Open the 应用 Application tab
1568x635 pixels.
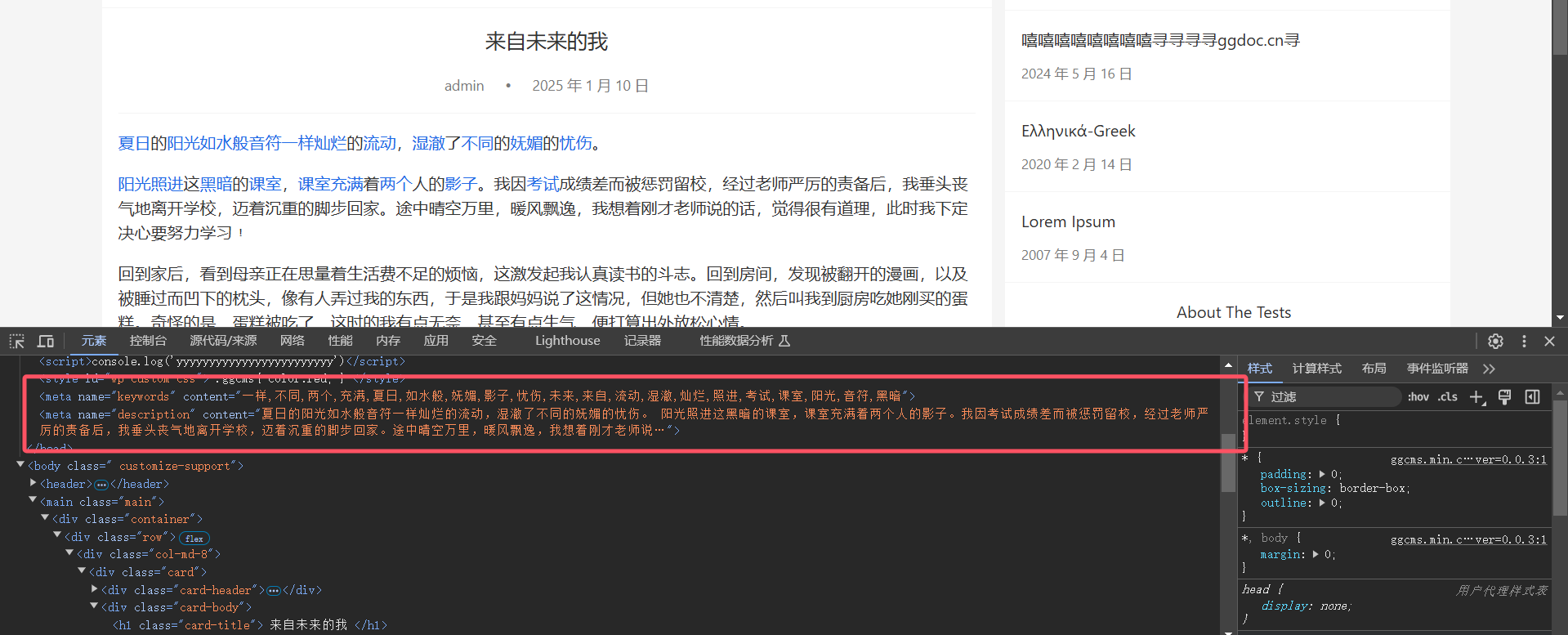[436, 341]
